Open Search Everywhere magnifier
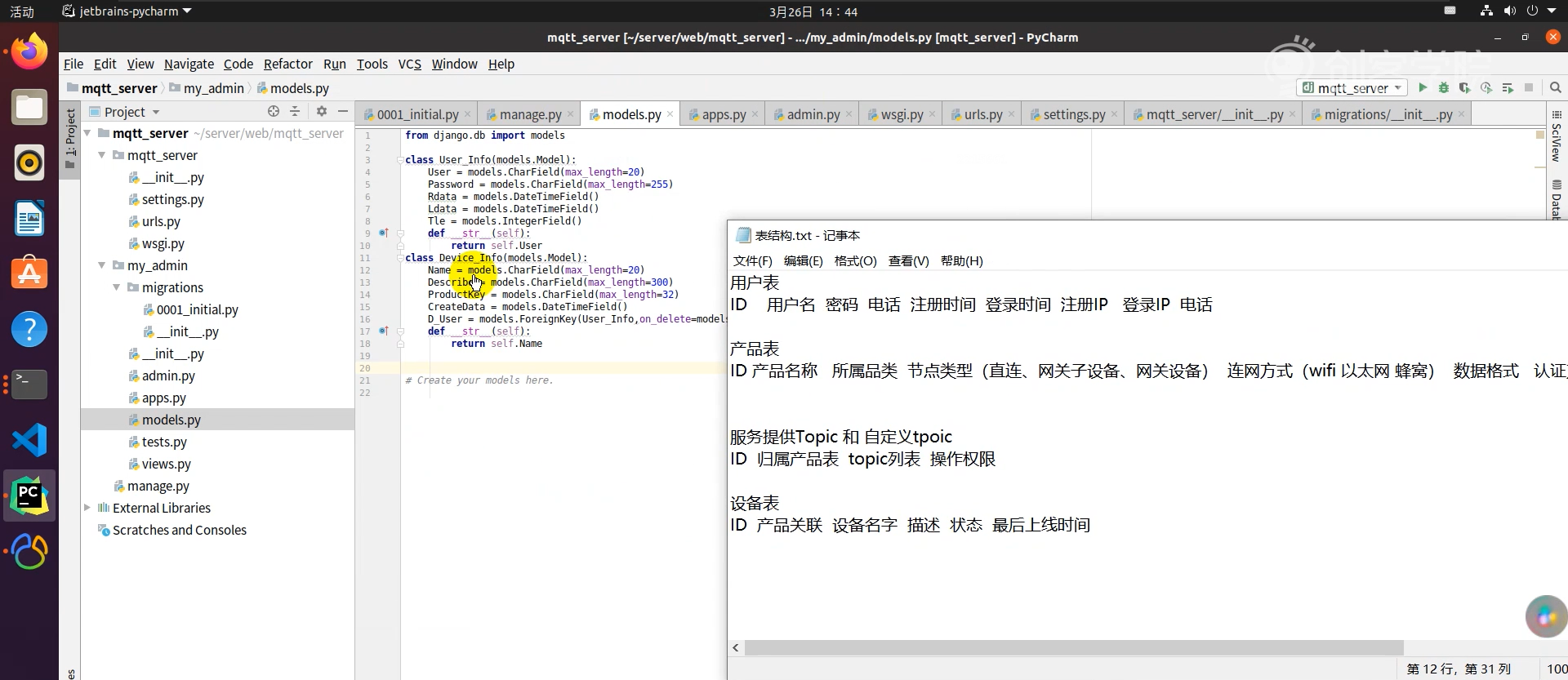 1556,87
